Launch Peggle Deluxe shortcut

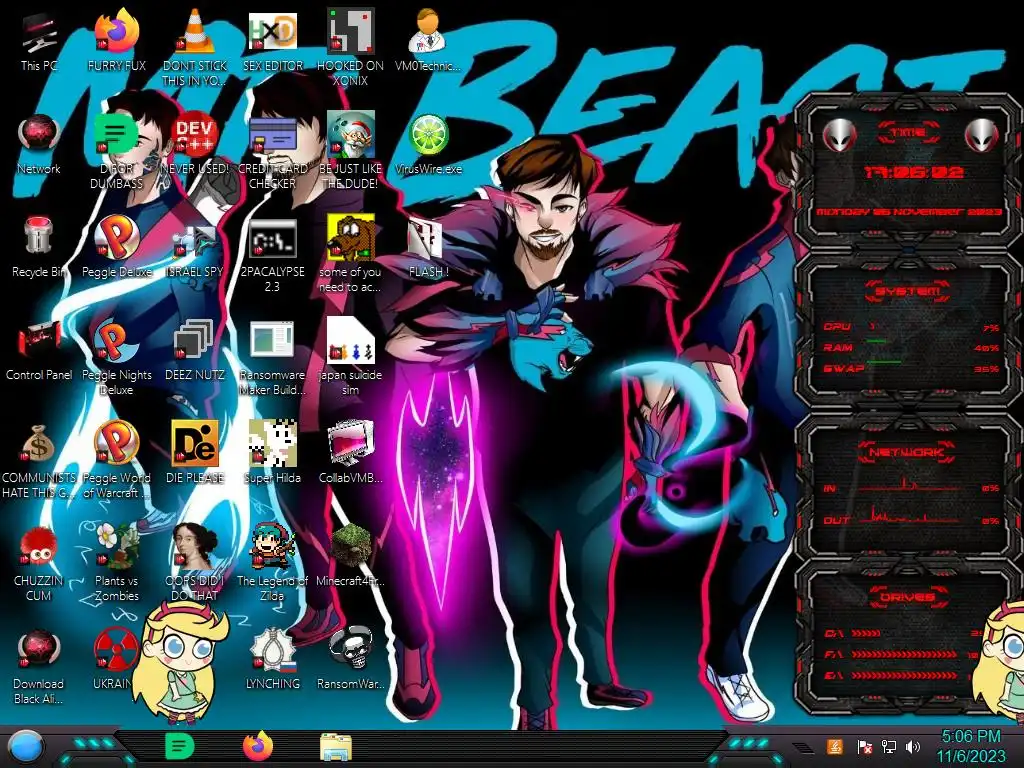point(117,237)
